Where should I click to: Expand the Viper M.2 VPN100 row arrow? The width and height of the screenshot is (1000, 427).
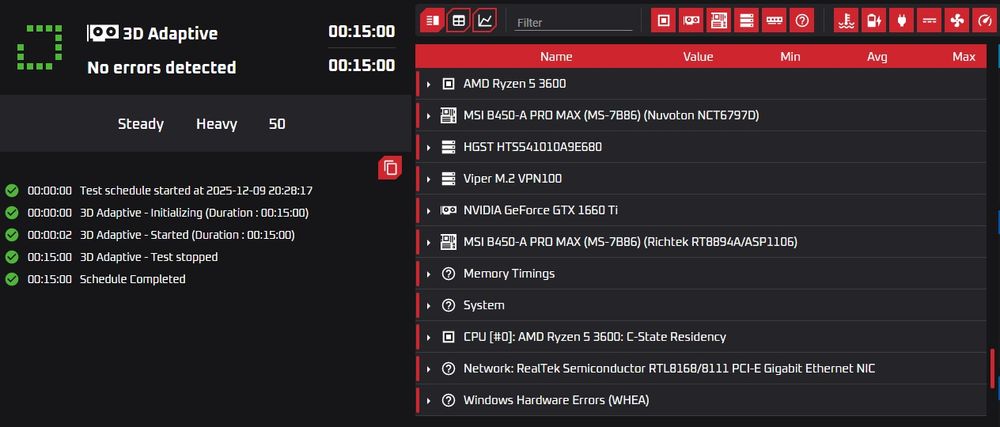coord(429,179)
